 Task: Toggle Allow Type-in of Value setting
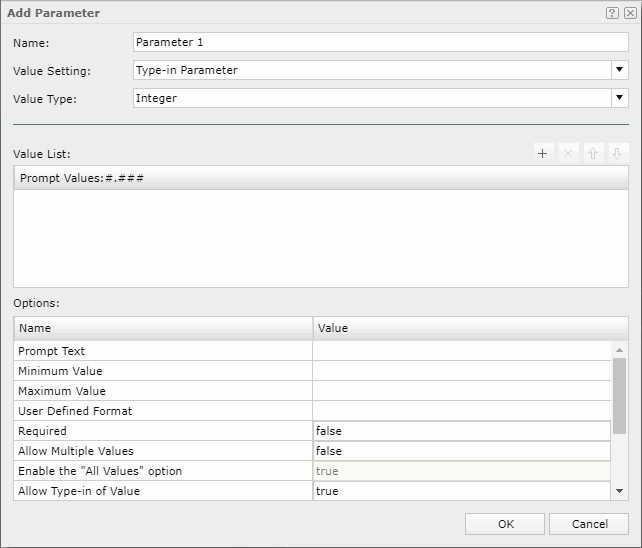461,491
